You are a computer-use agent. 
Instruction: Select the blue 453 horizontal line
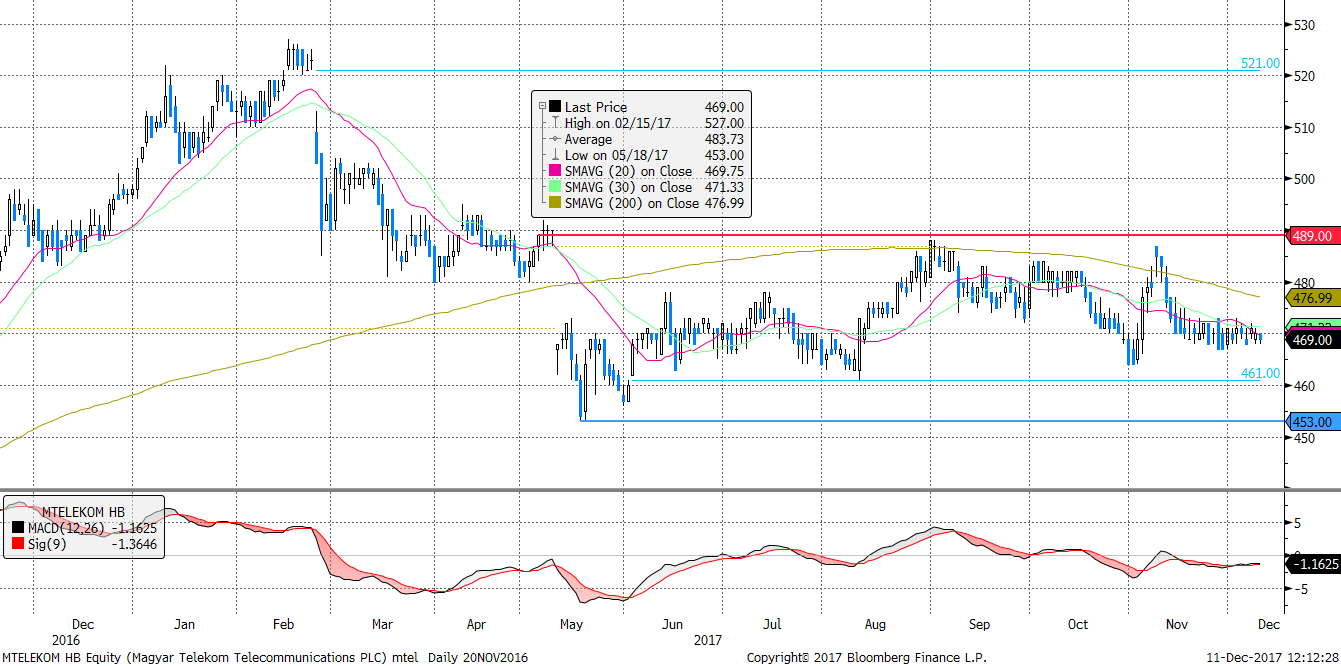931,420
